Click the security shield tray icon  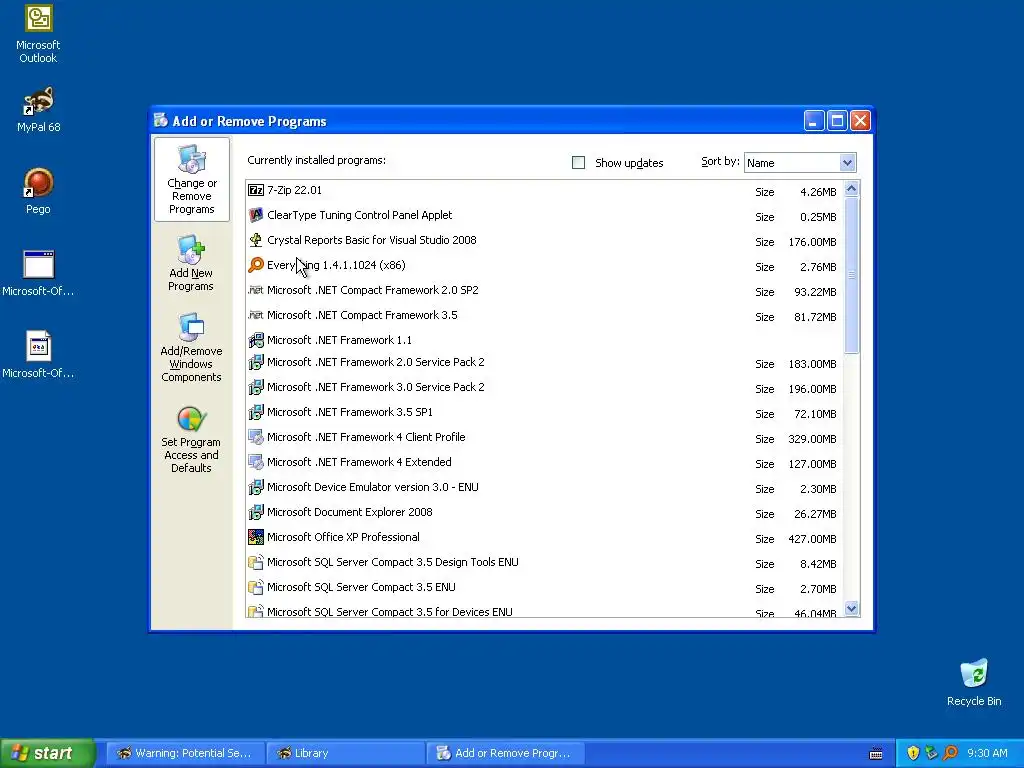pos(913,753)
